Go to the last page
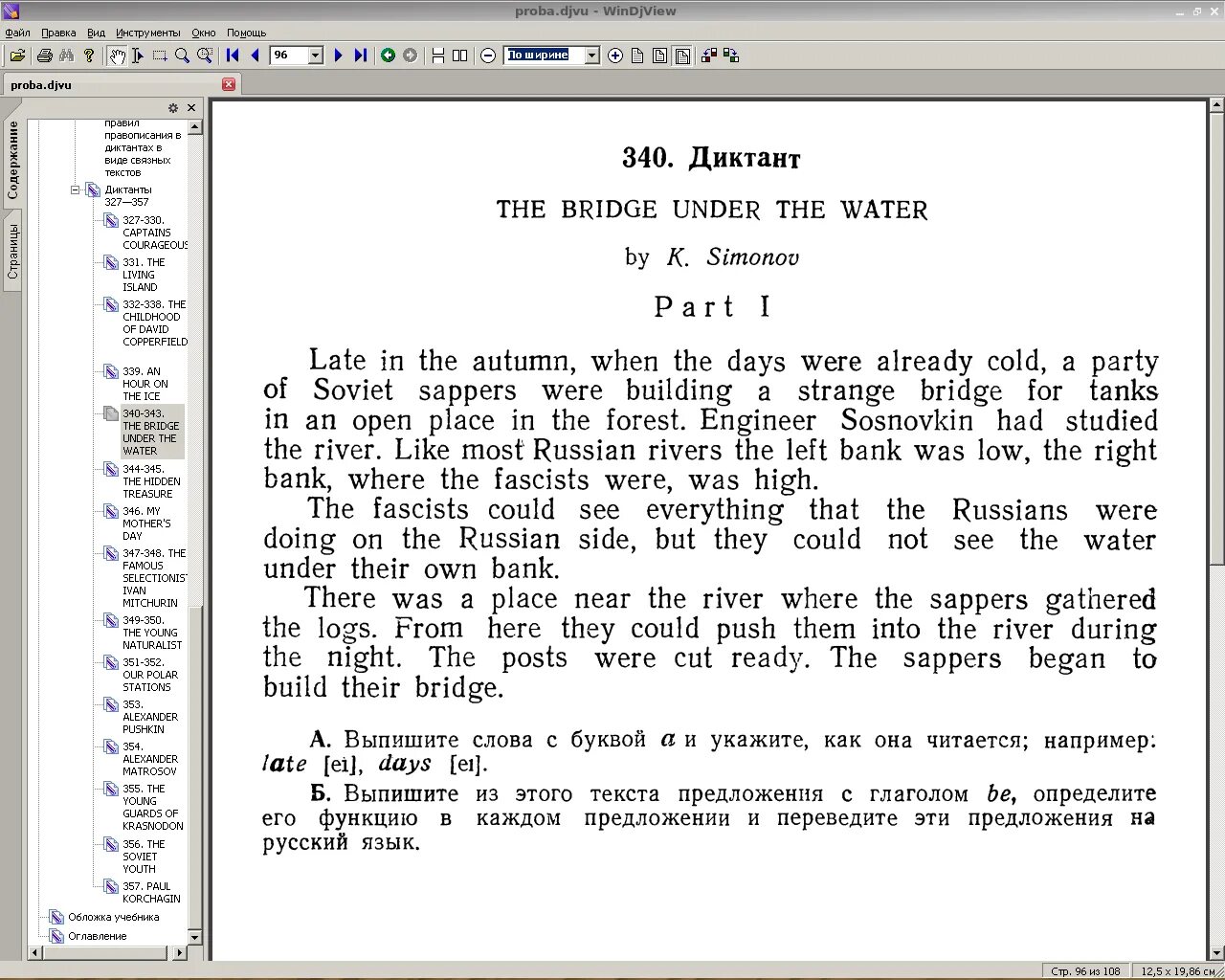This screenshot has width=1225, height=980. pos(360,56)
